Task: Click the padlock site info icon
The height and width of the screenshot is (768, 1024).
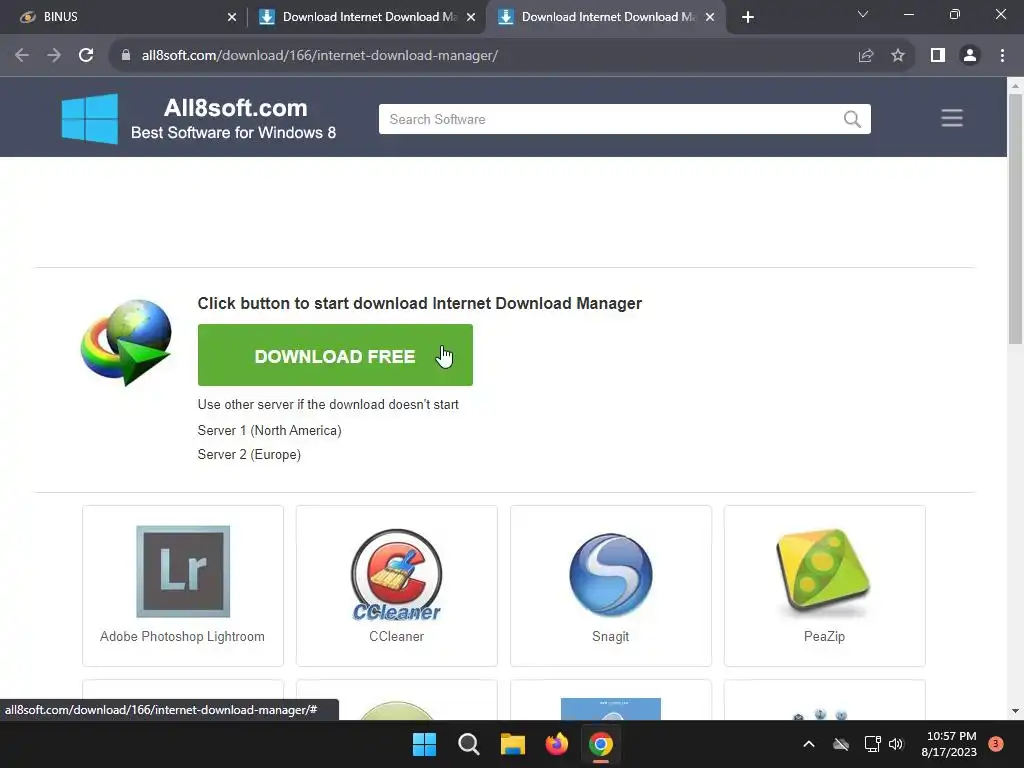Action: (x=126, y=56)
